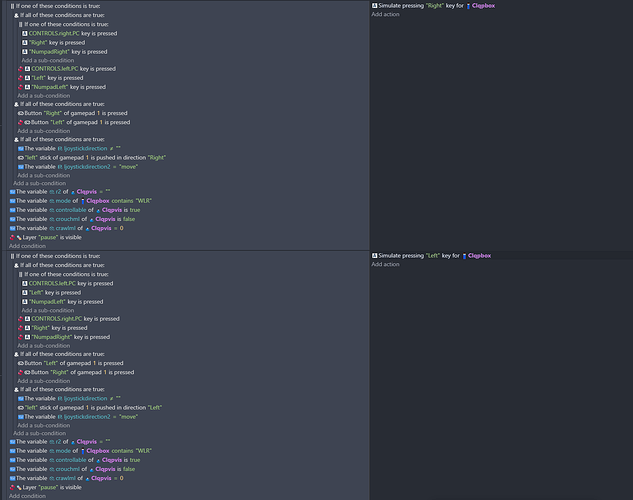Image resolution: width=633 pixels, height=500 pixels.
Task: Click red invert icon on inverted CONTROLS.left.PC condition
Action: pos(20,69)
